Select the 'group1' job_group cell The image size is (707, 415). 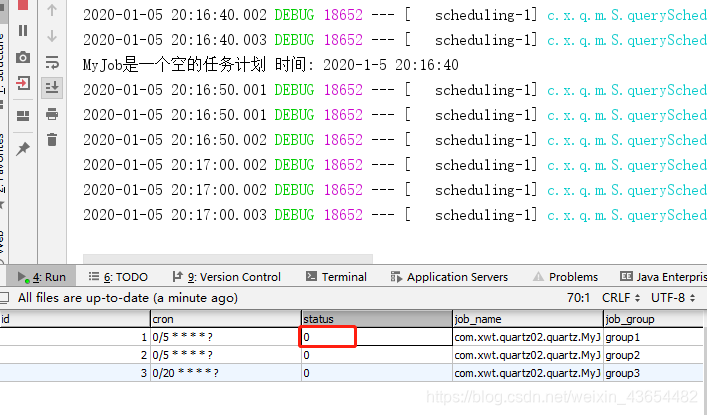[653, 337]
